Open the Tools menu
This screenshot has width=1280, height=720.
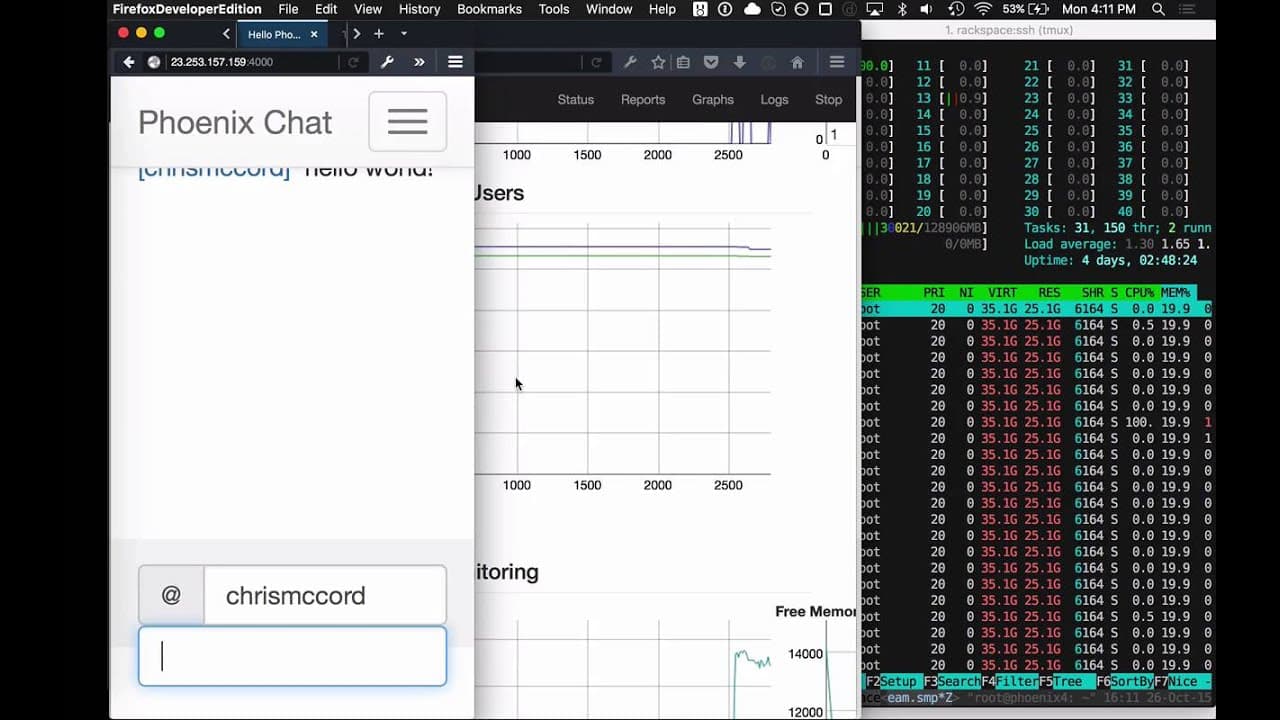[x=554, y=9]
